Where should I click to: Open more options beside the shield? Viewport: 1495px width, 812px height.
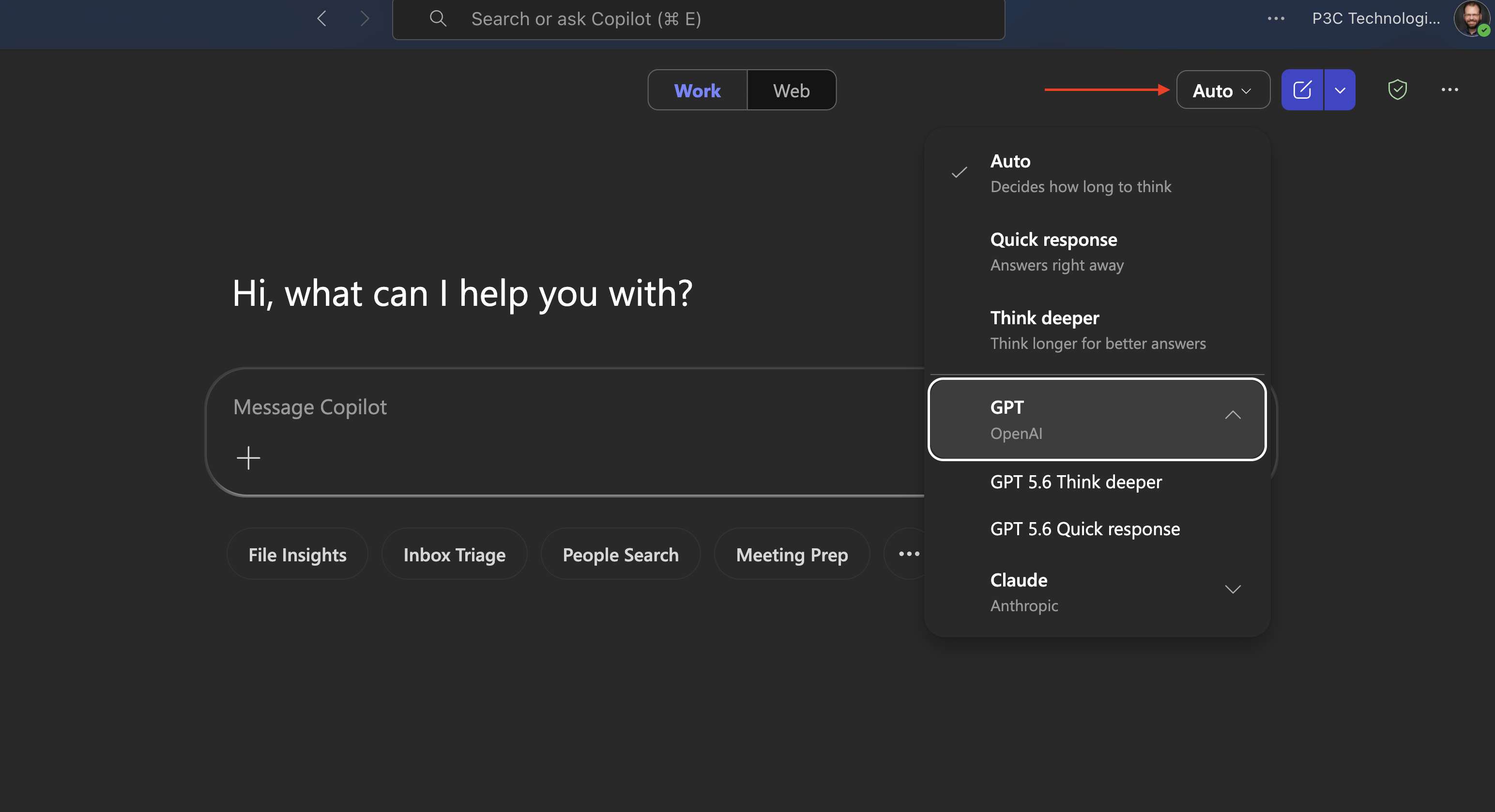(x=1449, y=90)
